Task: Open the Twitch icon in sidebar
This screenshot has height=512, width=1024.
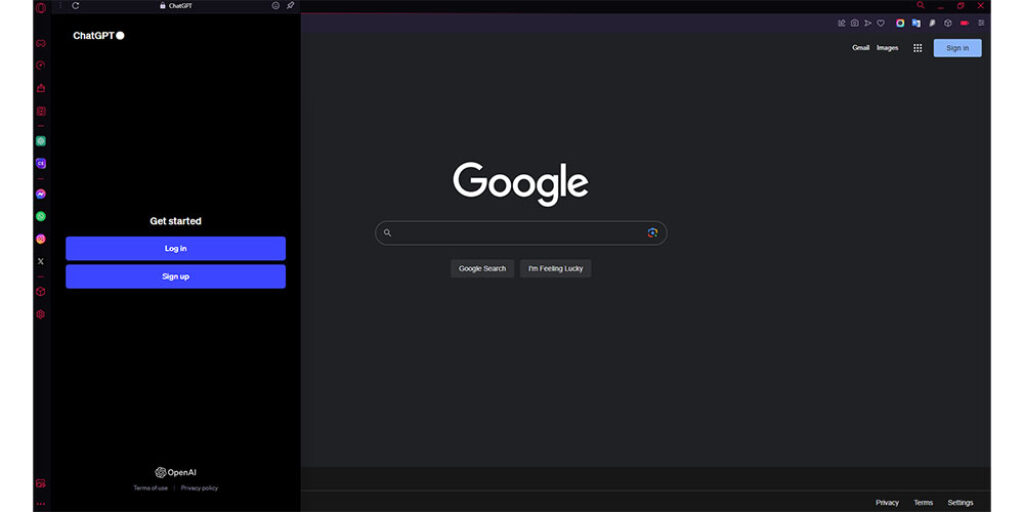Action: tap(40, 88)
